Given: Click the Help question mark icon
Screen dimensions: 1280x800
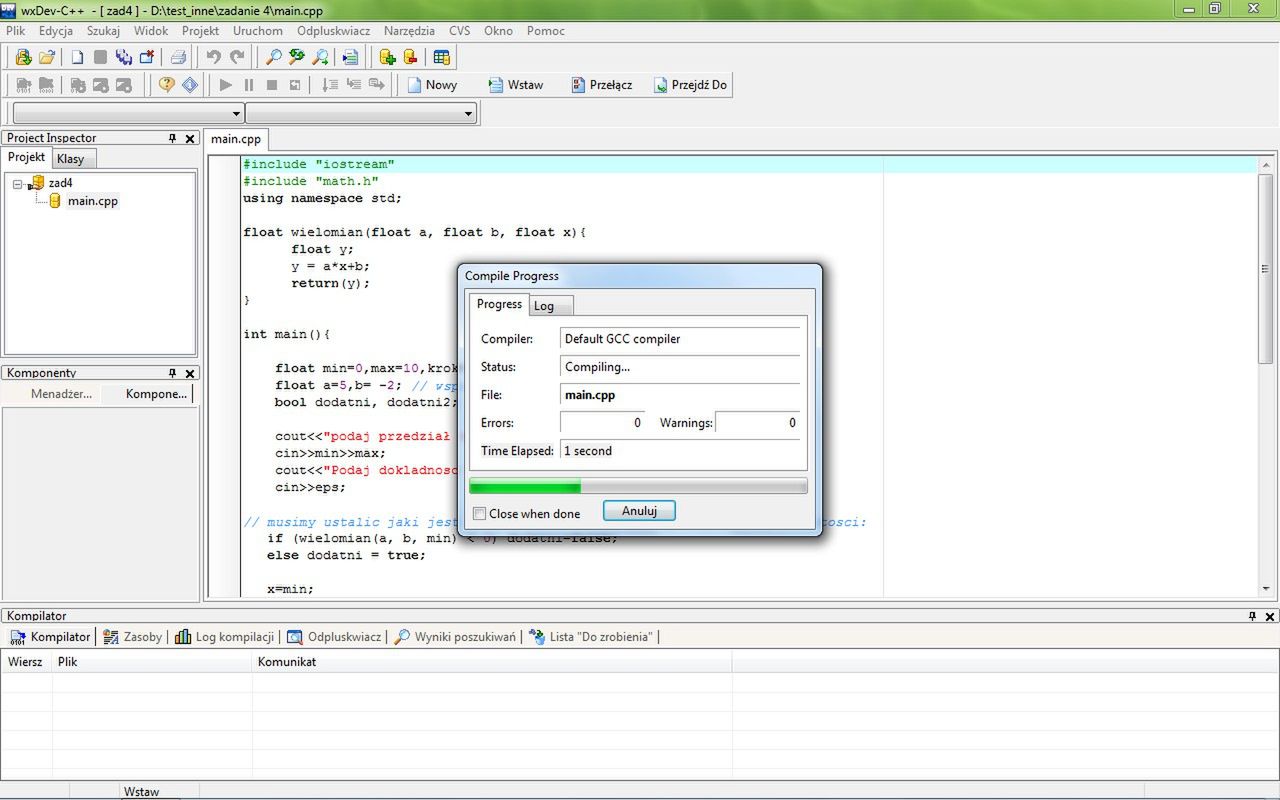Looking at the screenshot, I should point(167,85).
